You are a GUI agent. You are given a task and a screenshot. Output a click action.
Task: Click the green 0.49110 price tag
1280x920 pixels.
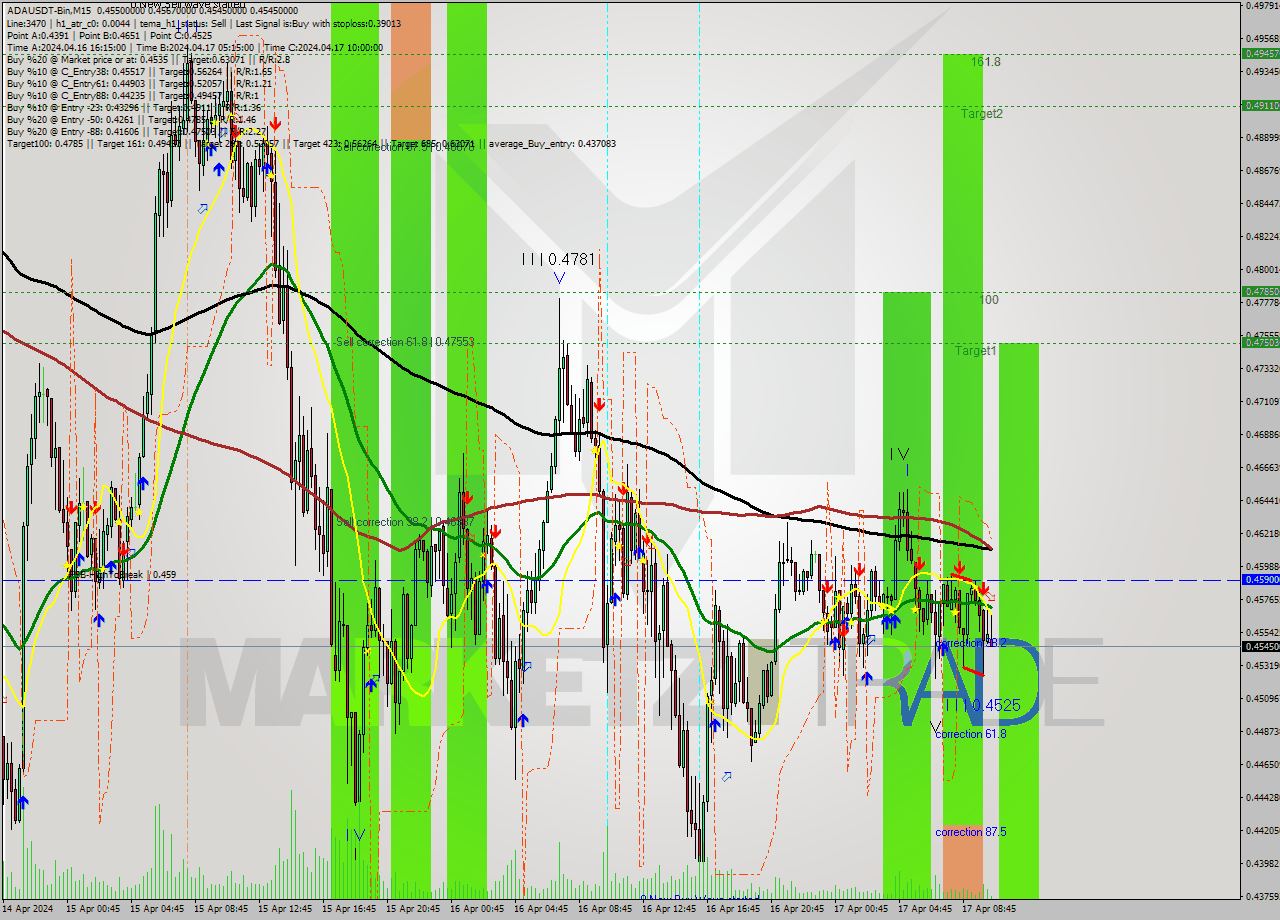(1261, 105)
